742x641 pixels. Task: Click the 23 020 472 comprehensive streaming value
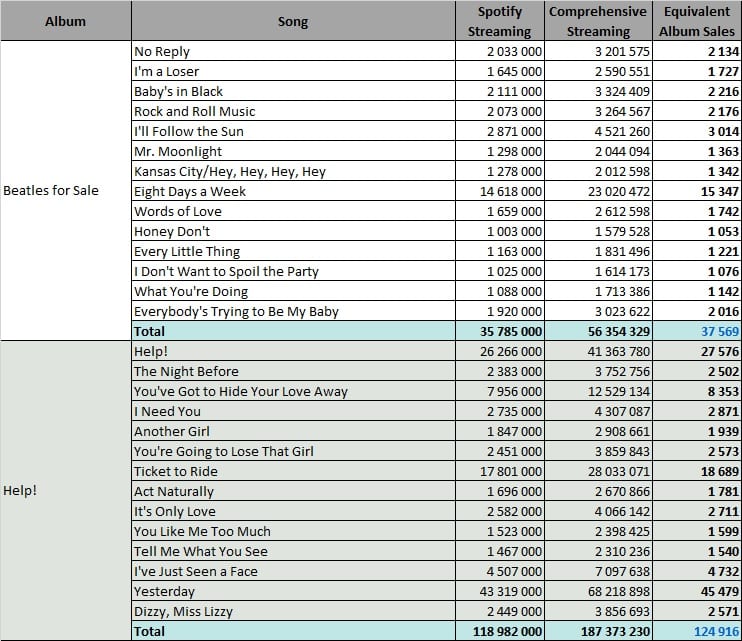point(598,191)
